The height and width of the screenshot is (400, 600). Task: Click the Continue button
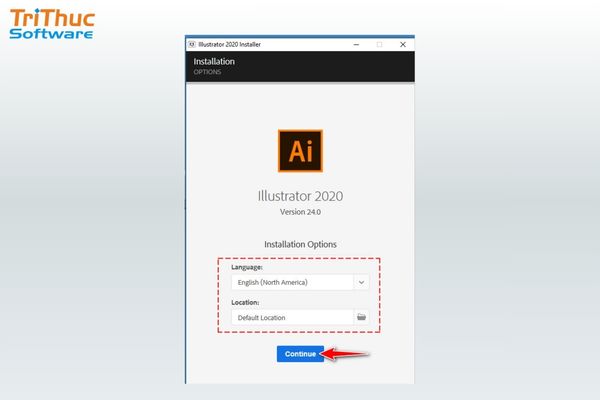tap(300, 354)
